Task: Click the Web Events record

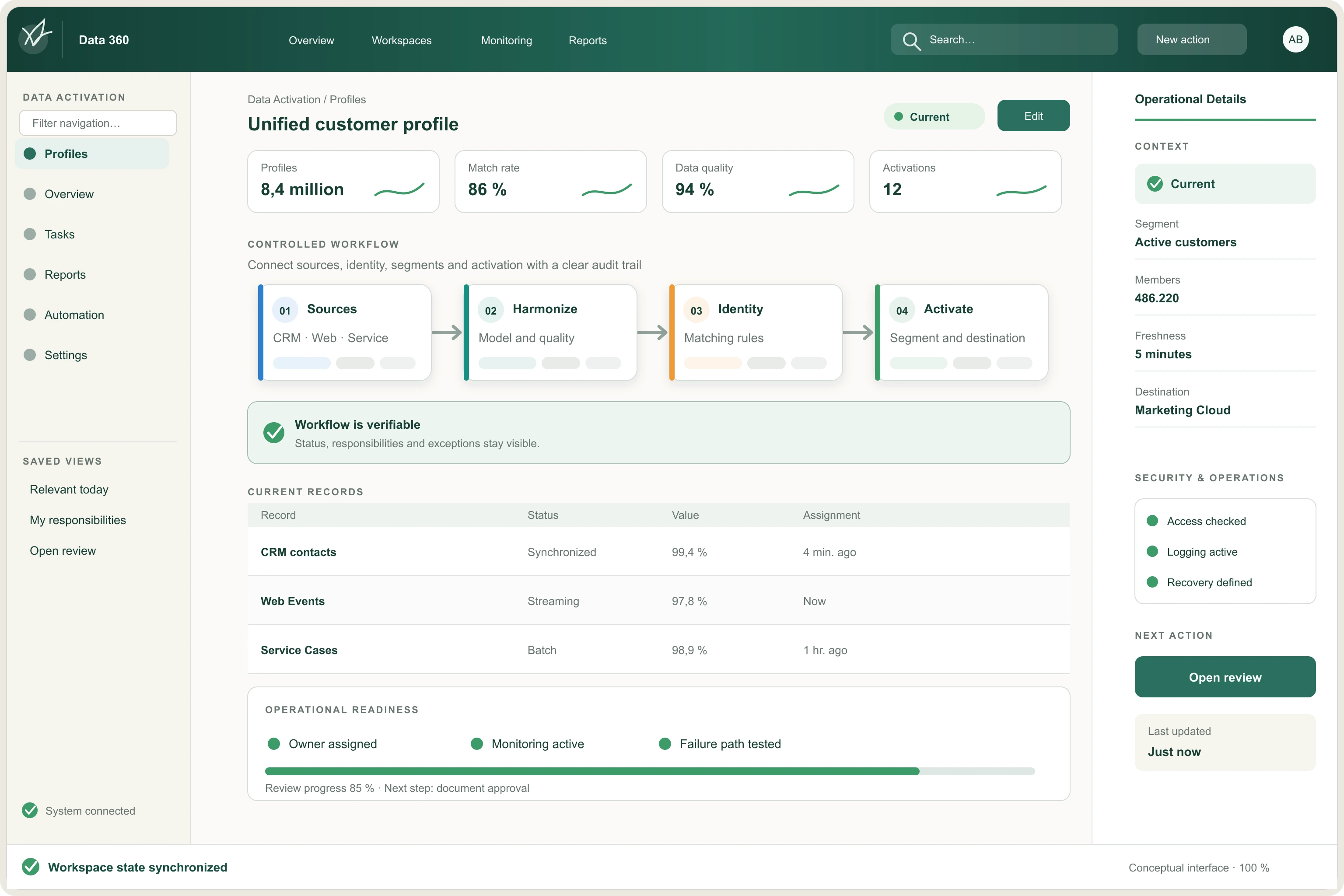Action: click(x=658, y=601)
